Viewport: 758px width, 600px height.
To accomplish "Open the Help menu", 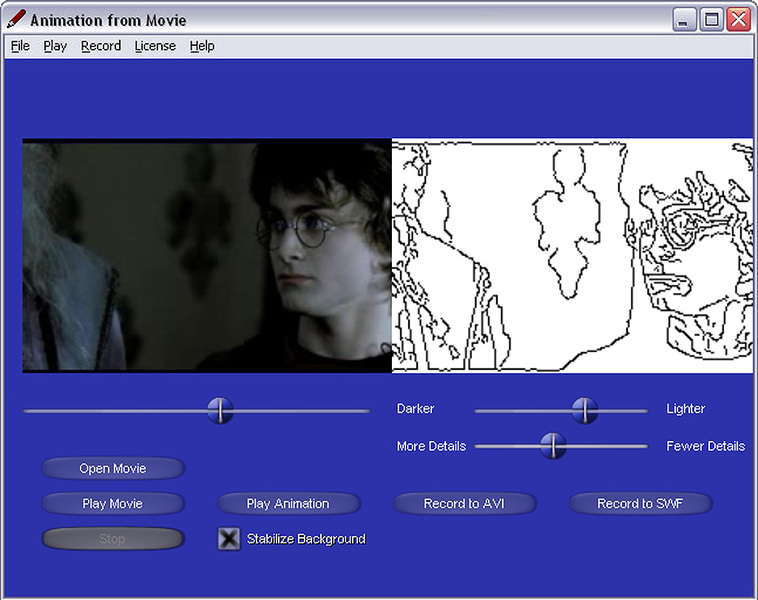I will pos(202,46).
